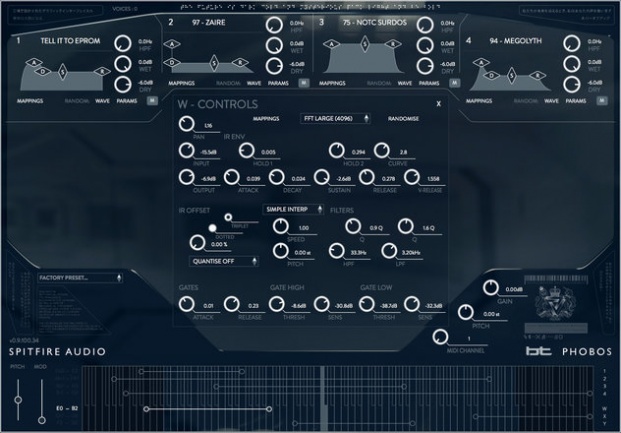Click the GATE HIGH THRESH knob

coord(276,304)
